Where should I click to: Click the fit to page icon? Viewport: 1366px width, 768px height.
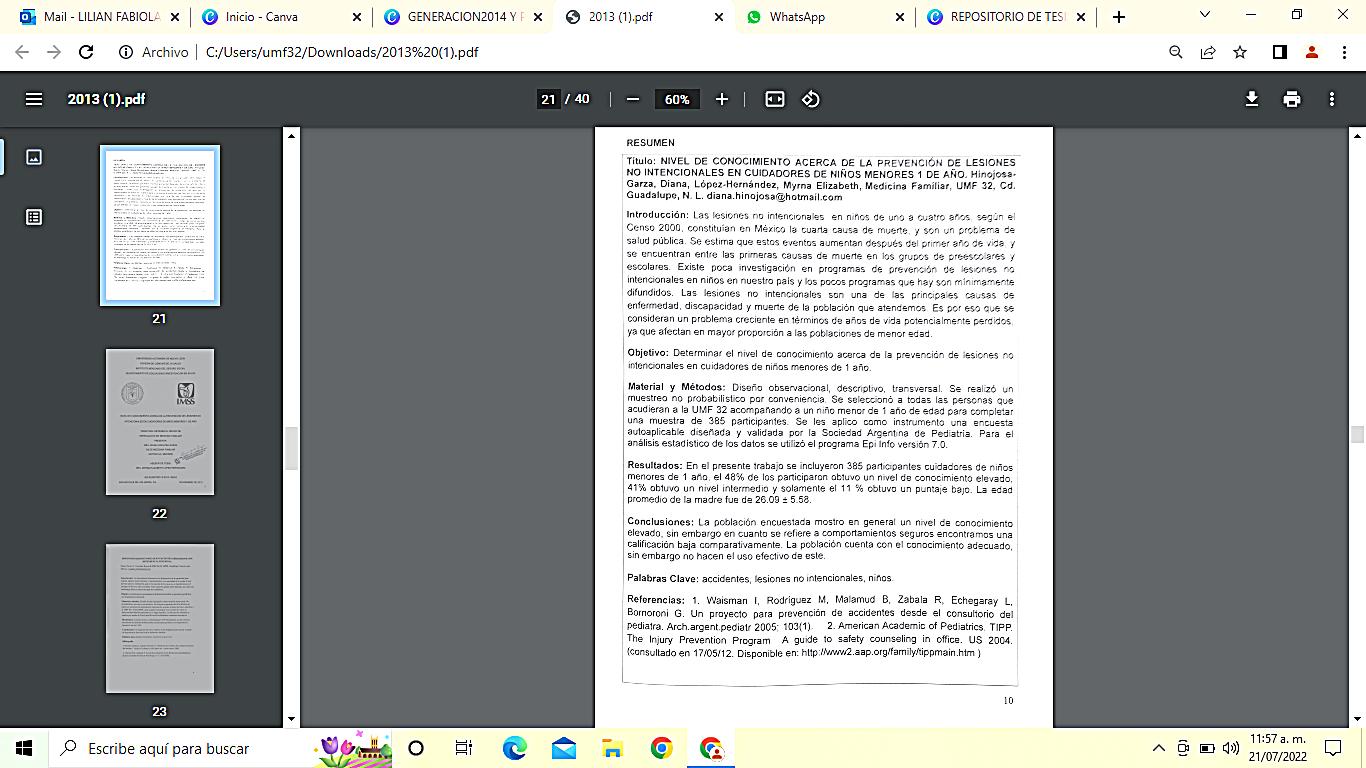(775, 99)
